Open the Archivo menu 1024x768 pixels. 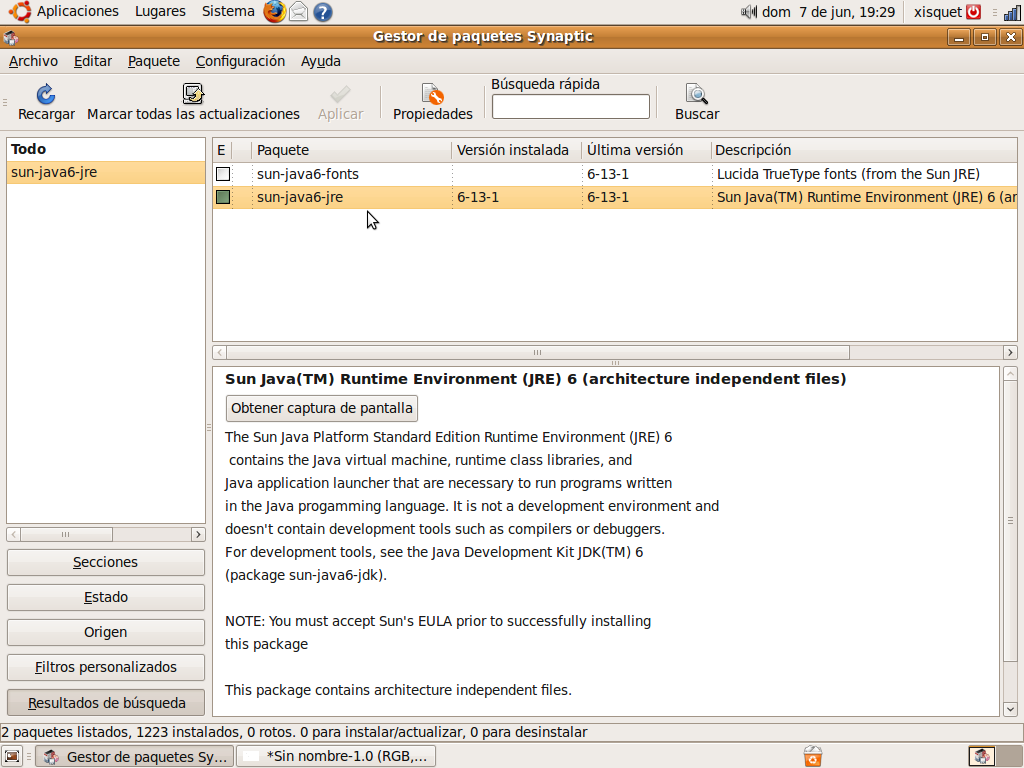click(33, 61)
